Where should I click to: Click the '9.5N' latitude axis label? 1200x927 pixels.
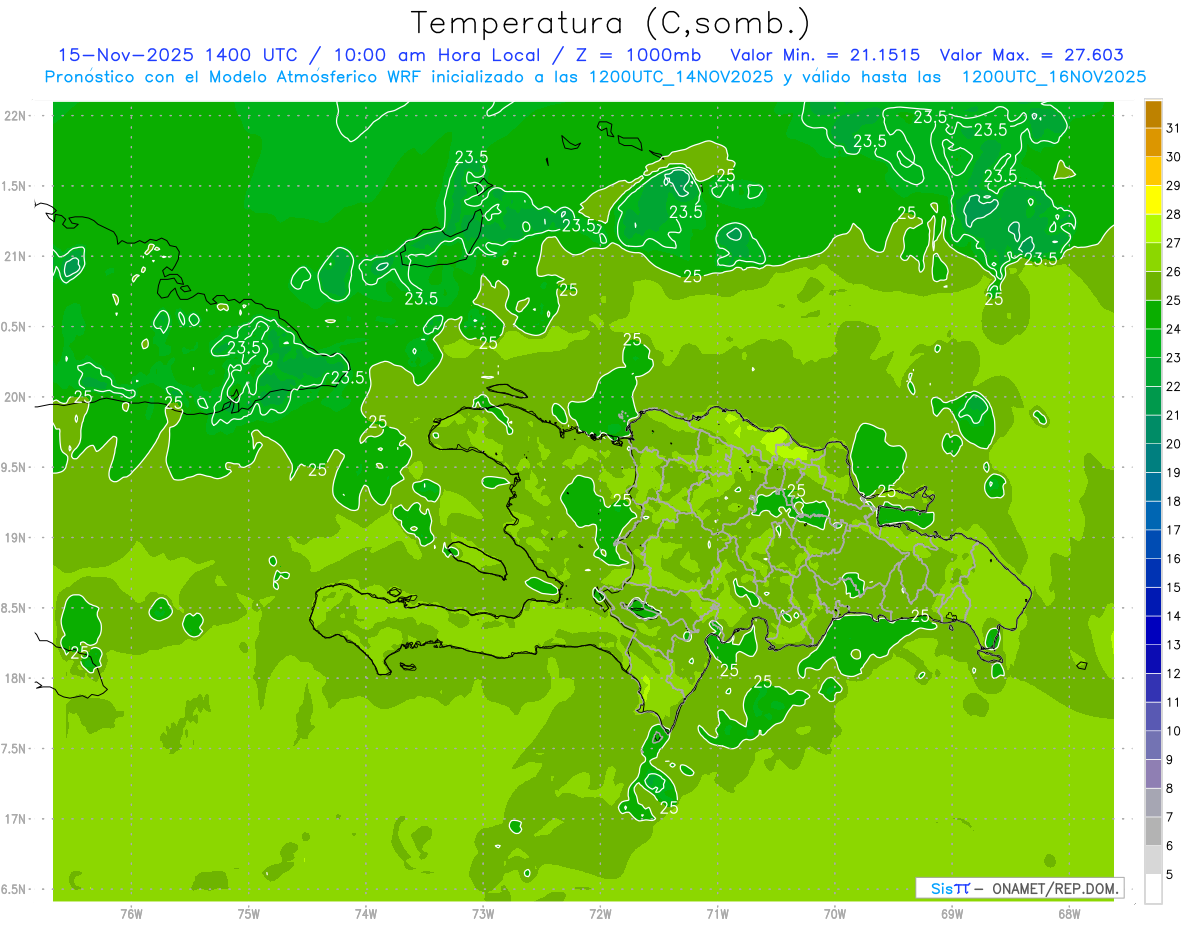pos(15,467)
